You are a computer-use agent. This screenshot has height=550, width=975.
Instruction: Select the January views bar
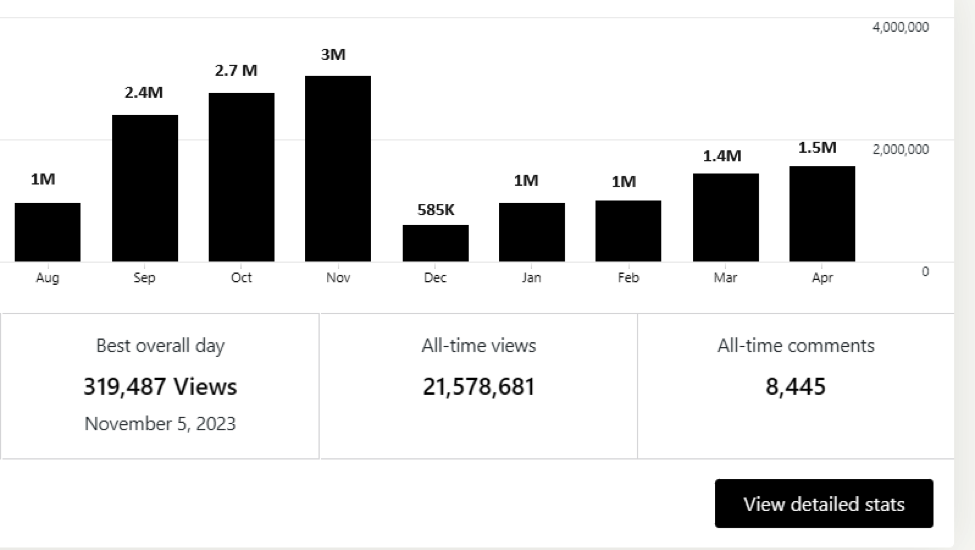(x=531, y=232)
